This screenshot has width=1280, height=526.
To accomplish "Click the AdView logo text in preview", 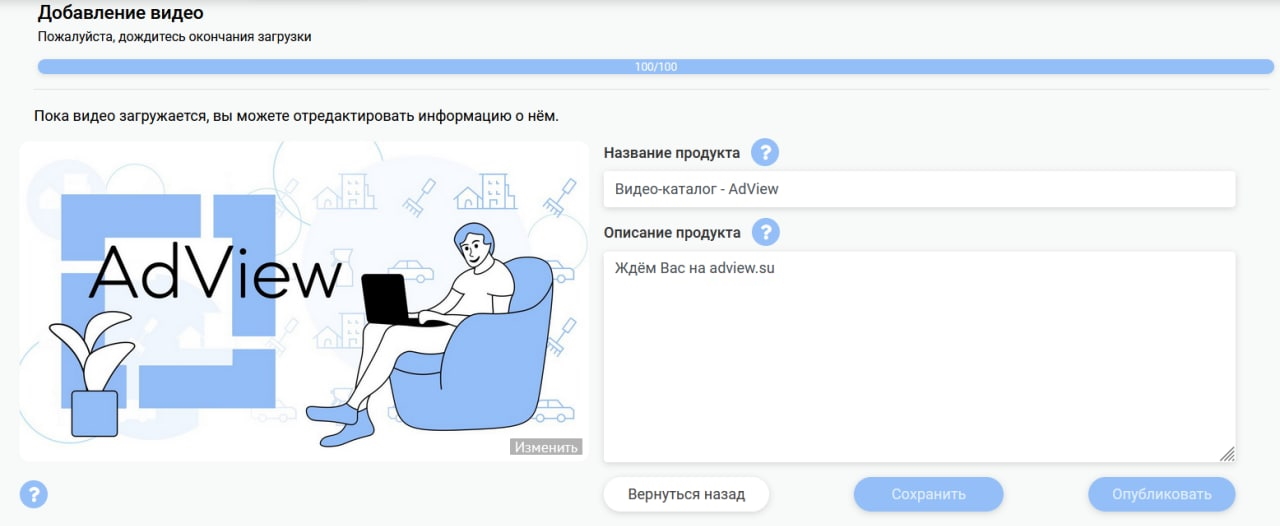I will pyautogui.click(x=215, y=273).
